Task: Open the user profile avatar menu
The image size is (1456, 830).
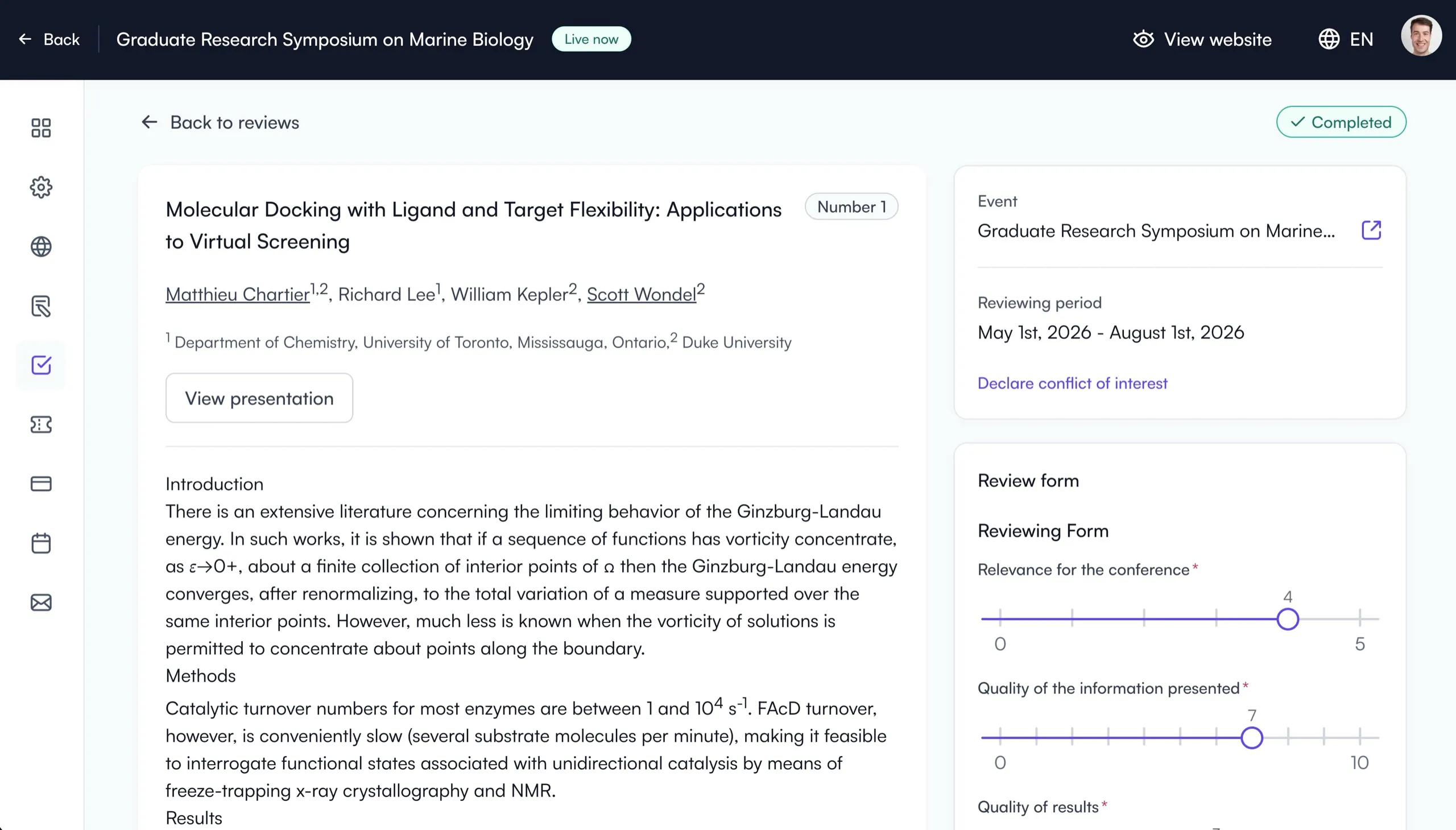Action: 1421,36
